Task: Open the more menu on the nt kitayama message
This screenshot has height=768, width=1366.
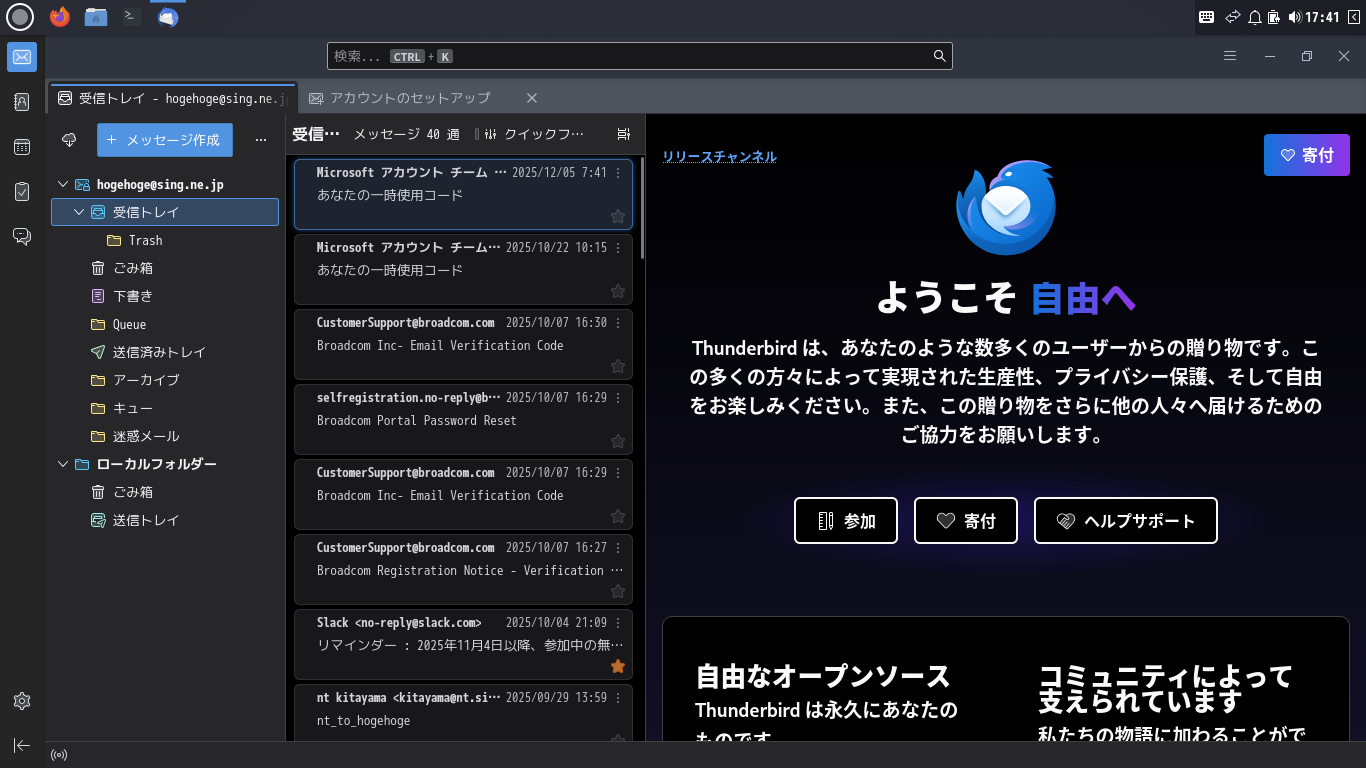Action: [x=618, y=698]
